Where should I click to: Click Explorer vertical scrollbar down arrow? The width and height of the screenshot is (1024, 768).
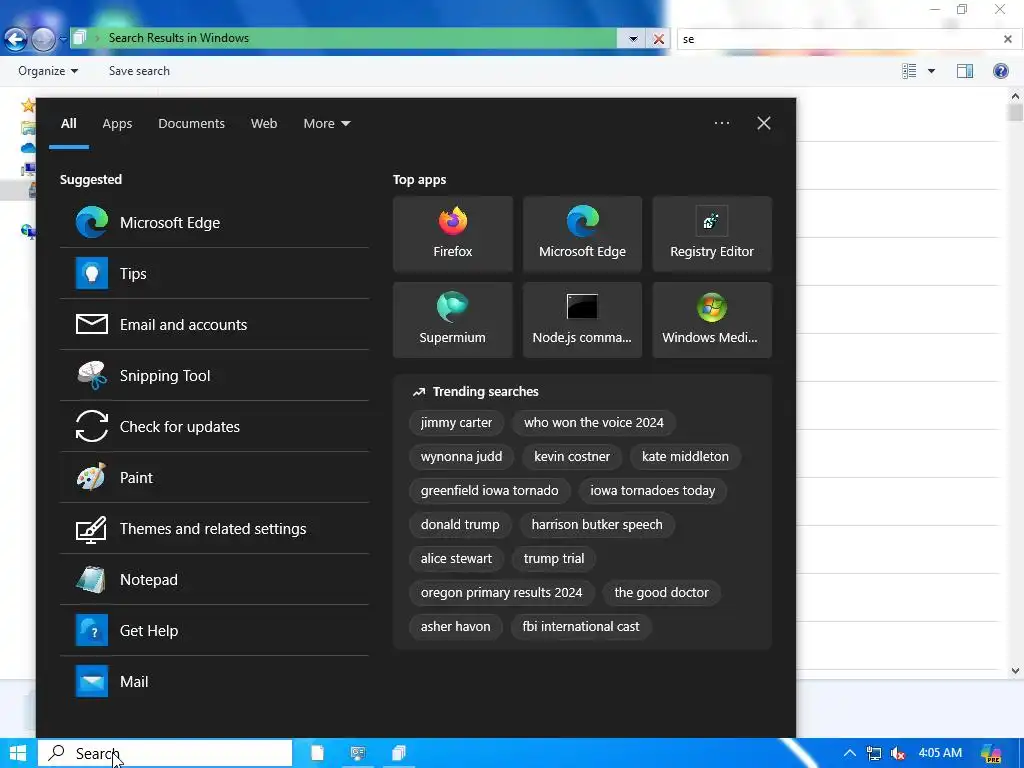click(1015, 671)
